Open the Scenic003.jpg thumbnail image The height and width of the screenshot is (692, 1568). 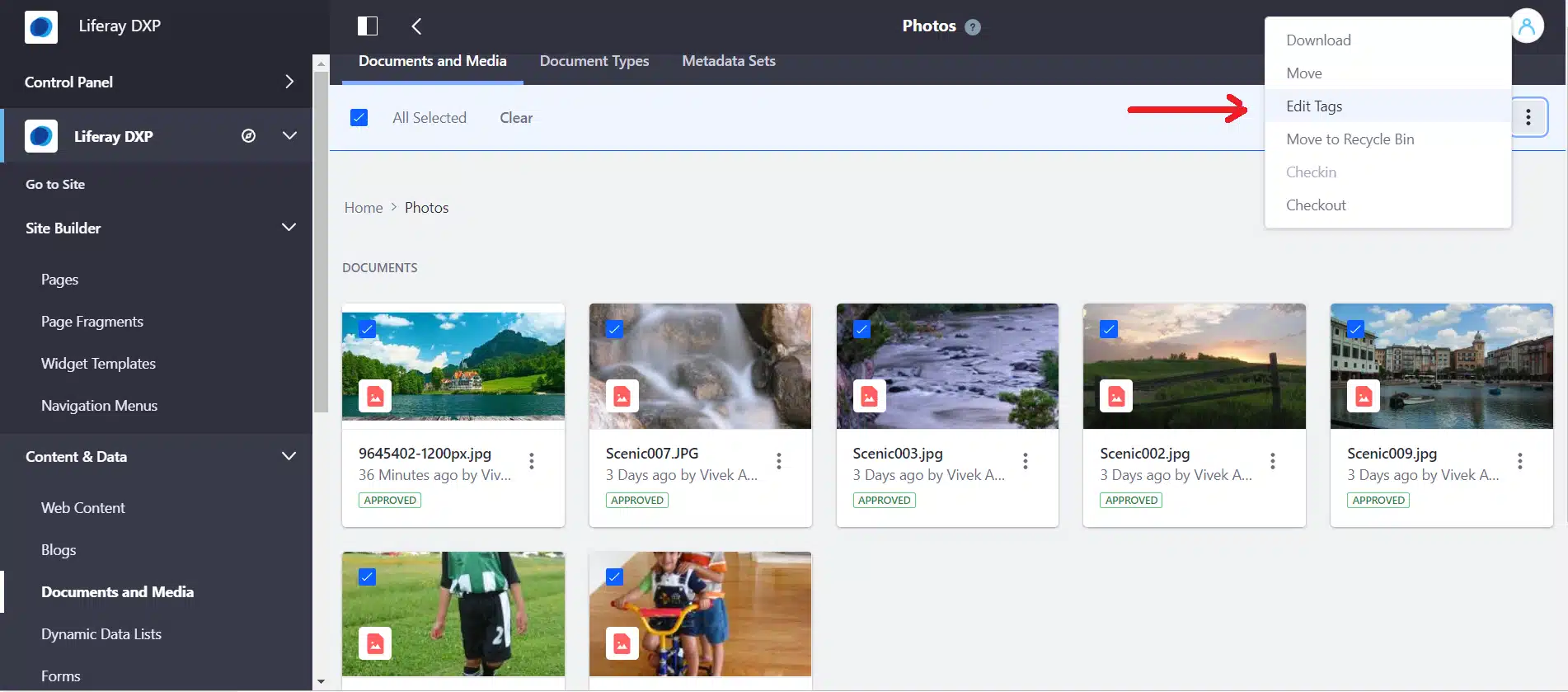click(x=947, y=366)
